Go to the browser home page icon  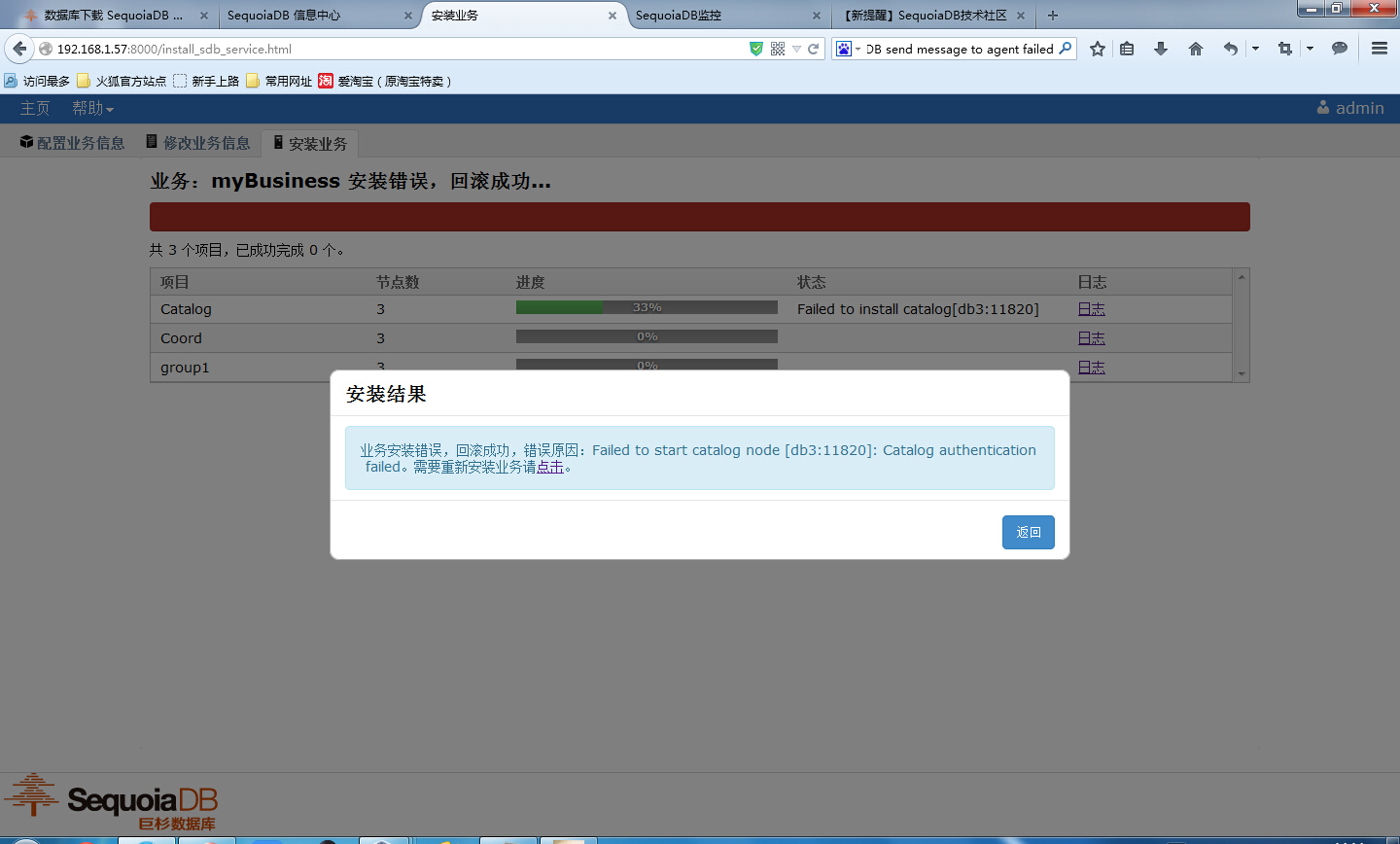pos(1196,49)
